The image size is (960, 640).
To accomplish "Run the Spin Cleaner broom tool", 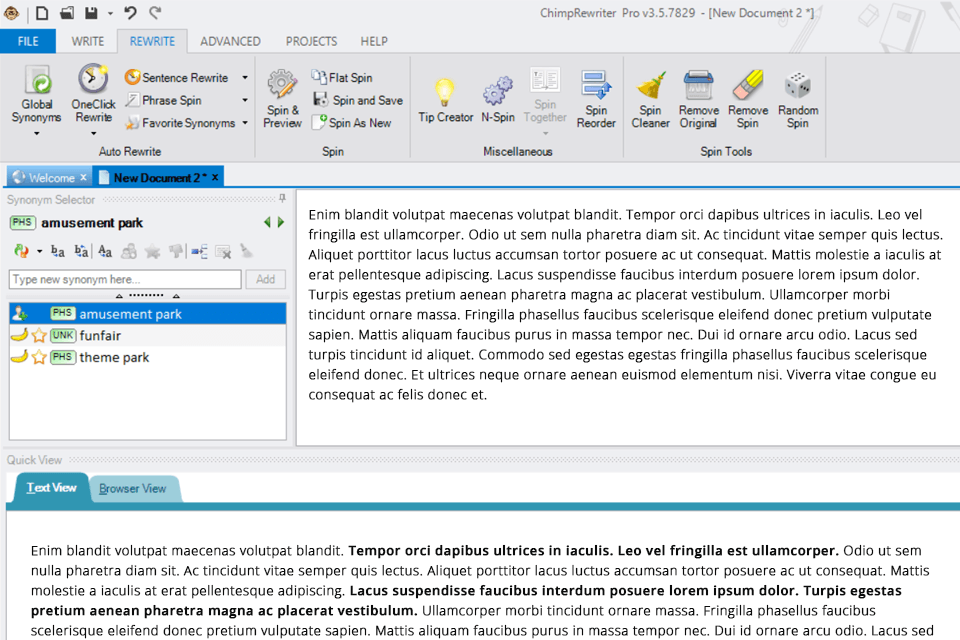I will pos(650,99).
